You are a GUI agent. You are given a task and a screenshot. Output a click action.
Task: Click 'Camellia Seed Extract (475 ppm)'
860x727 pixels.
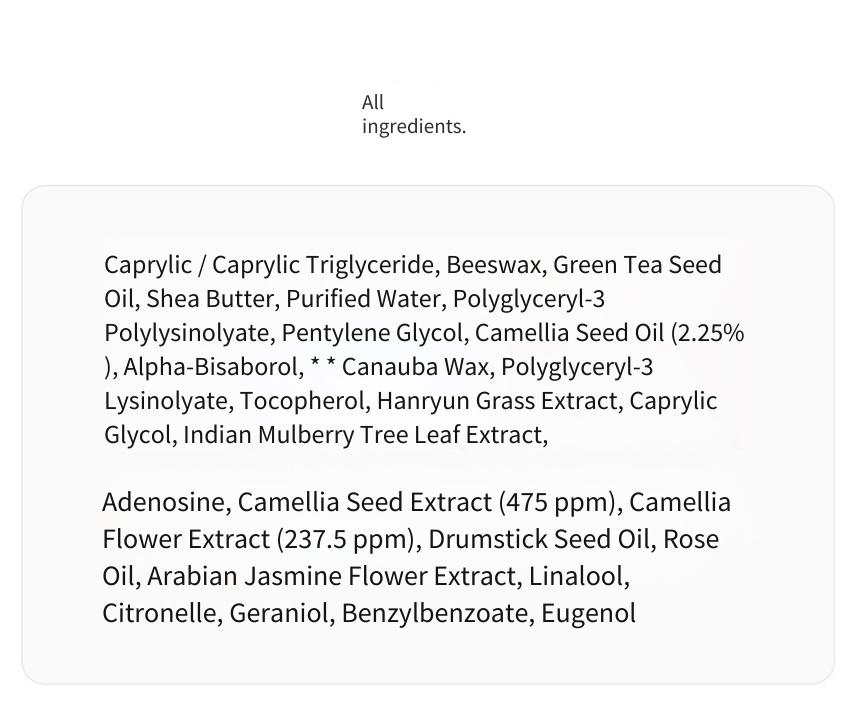427,503
